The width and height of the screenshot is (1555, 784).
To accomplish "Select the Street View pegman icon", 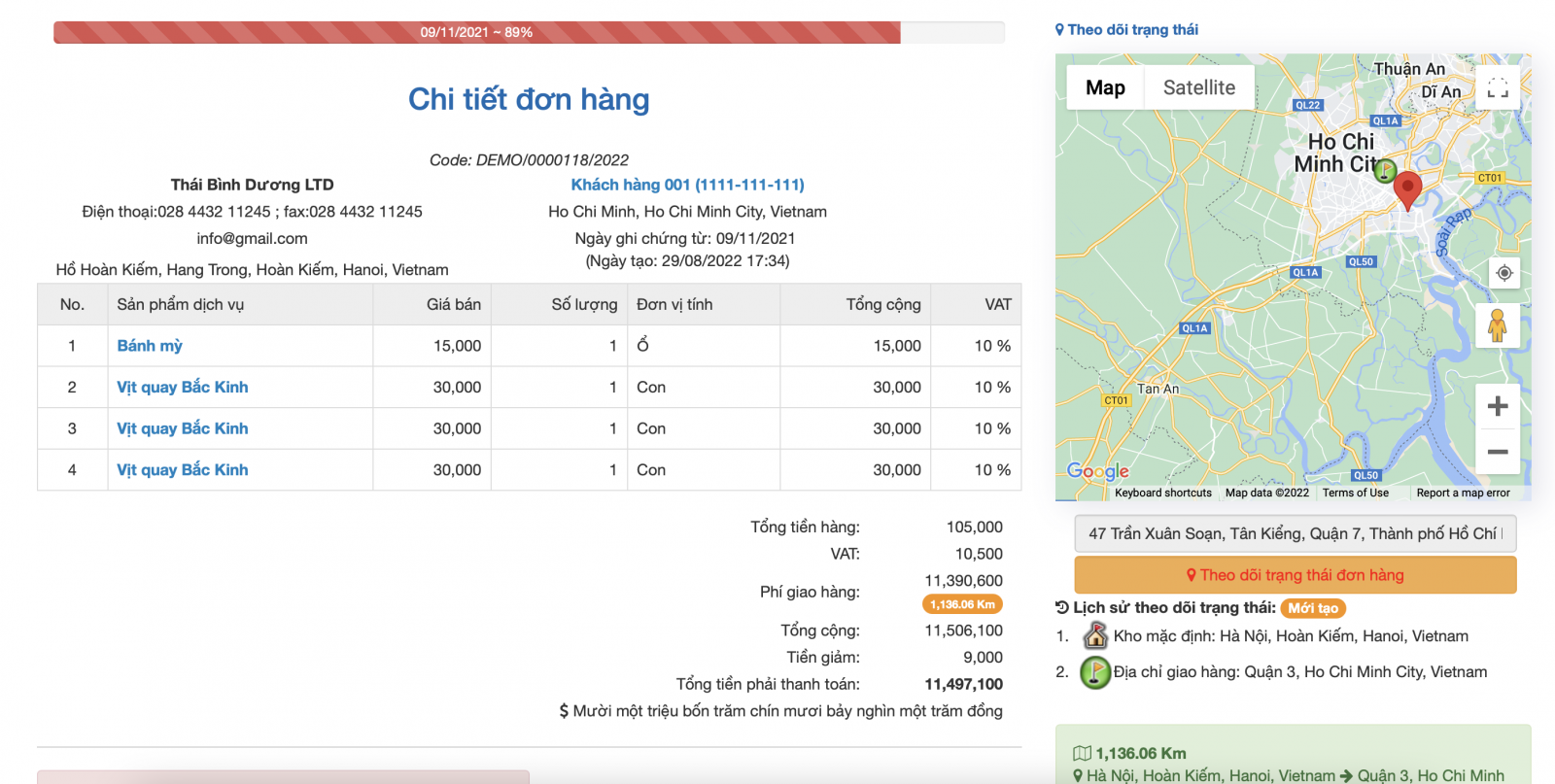I will [x=1497, y=325].
